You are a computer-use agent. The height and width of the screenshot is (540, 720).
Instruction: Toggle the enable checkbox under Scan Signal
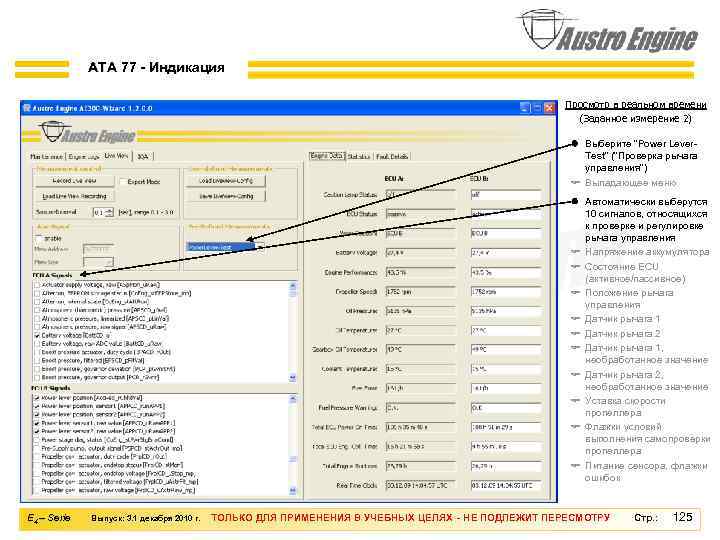point(39,239)
